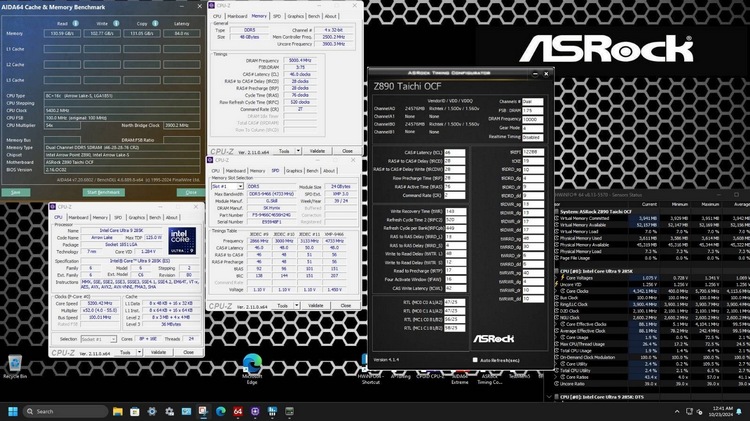Open the Tools dropdown arrow in CPU-Z Memory window
This screenshot has height=421, width=750.
(x=297, y=151)
